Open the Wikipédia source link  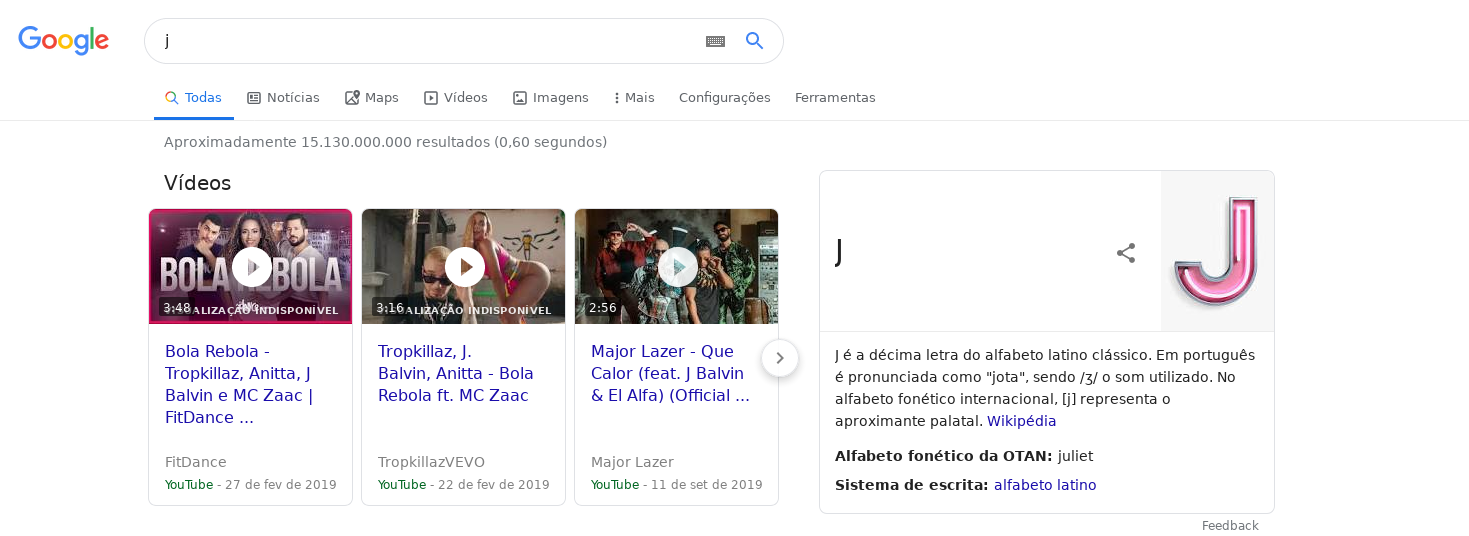pos(1021,421)
